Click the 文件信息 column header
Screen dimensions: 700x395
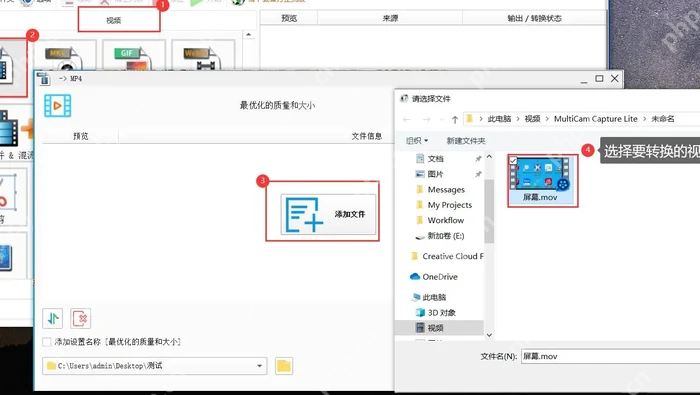pos(367,136)
